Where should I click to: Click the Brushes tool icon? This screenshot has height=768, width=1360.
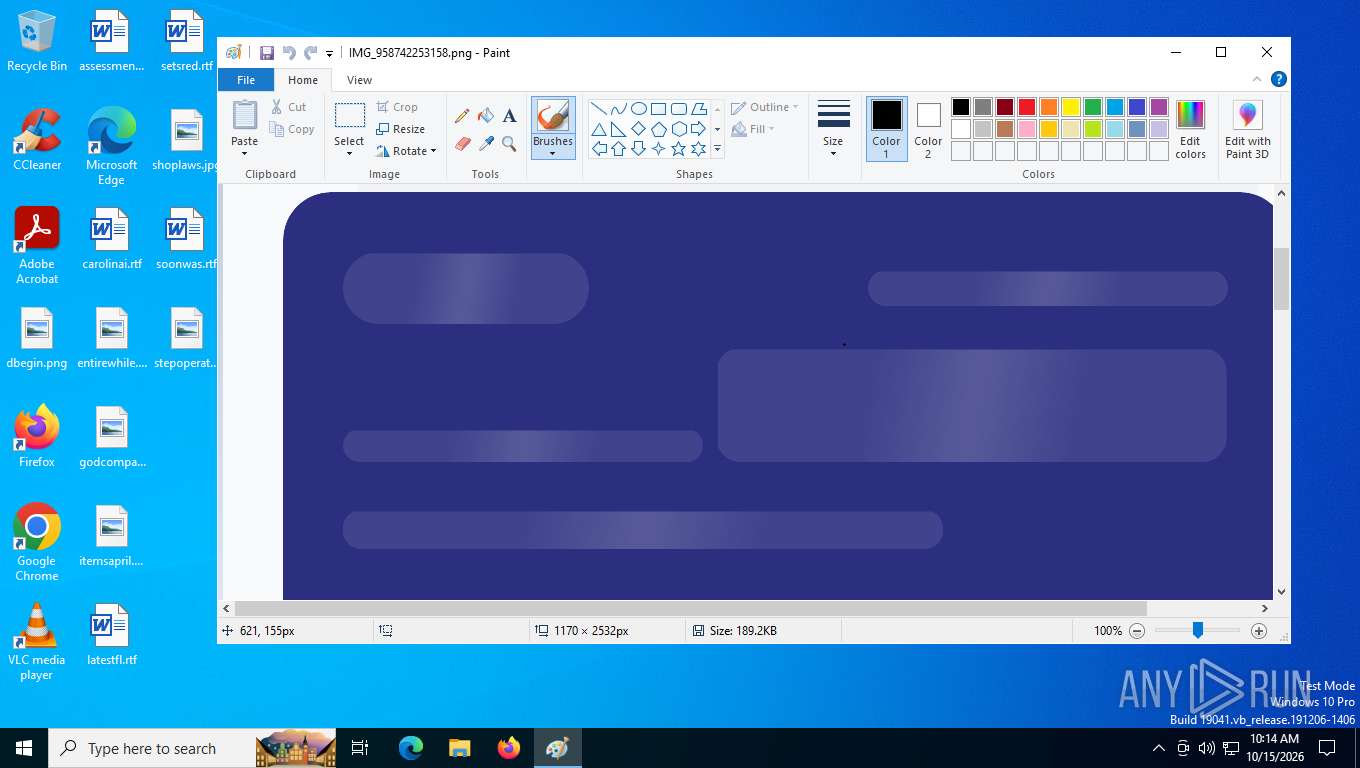(553, 116)
